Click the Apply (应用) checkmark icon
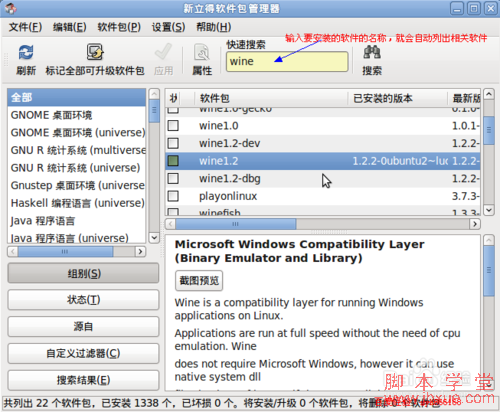 click(163, 52)
